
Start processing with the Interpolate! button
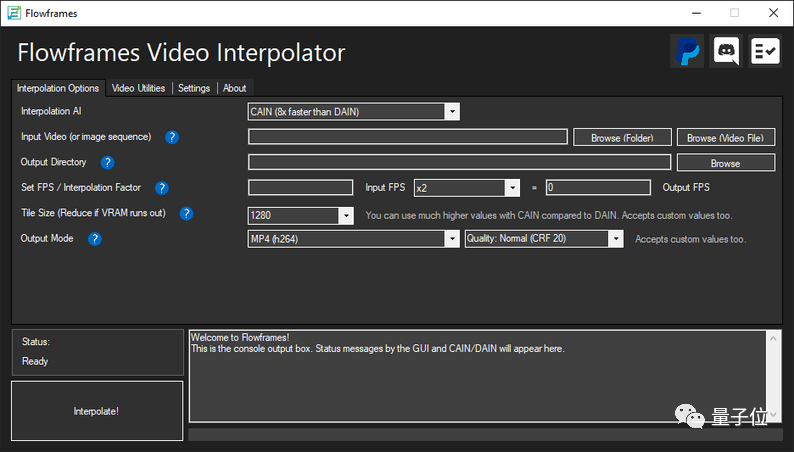(x=97, y=411)
